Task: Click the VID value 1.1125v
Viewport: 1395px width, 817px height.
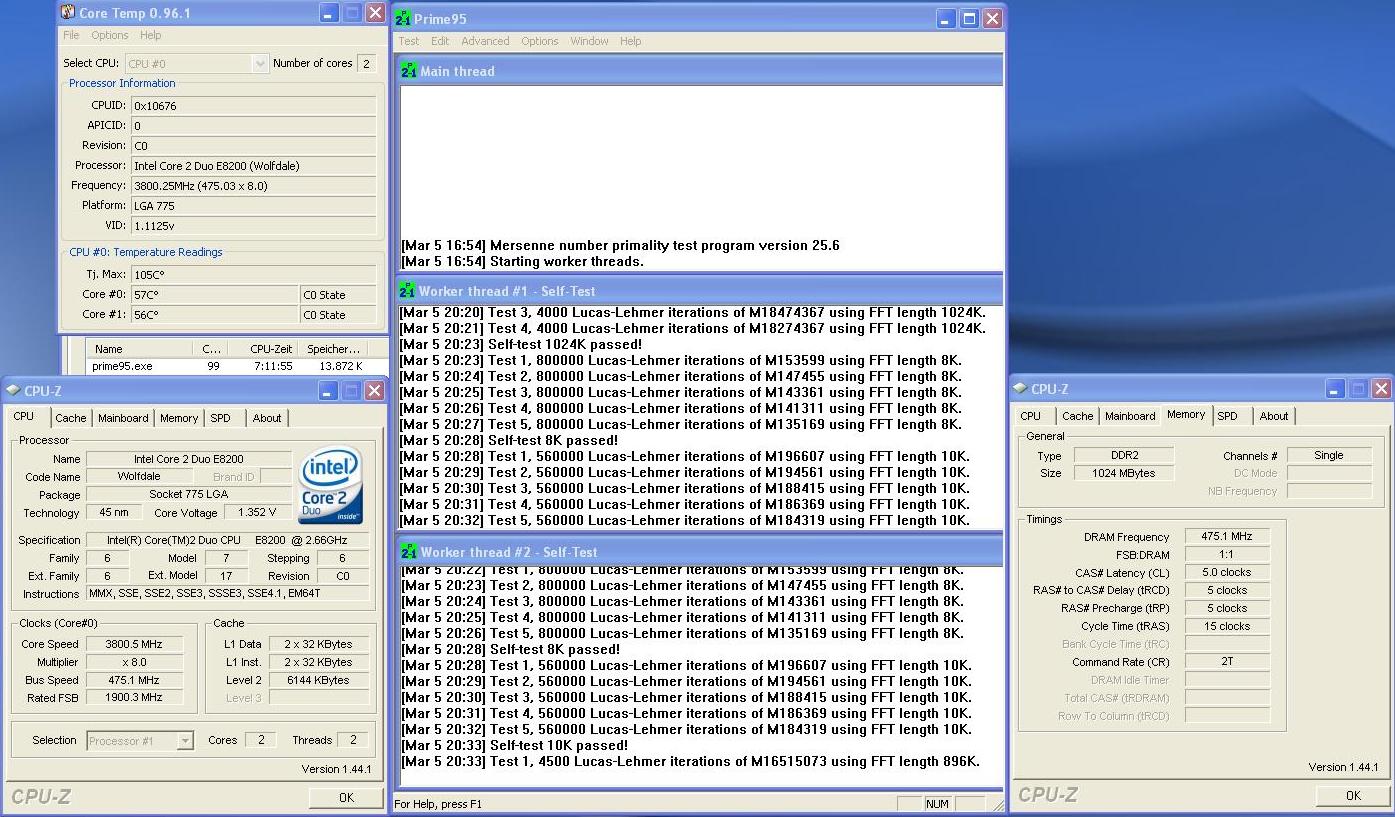Action: tap(254, 225)
